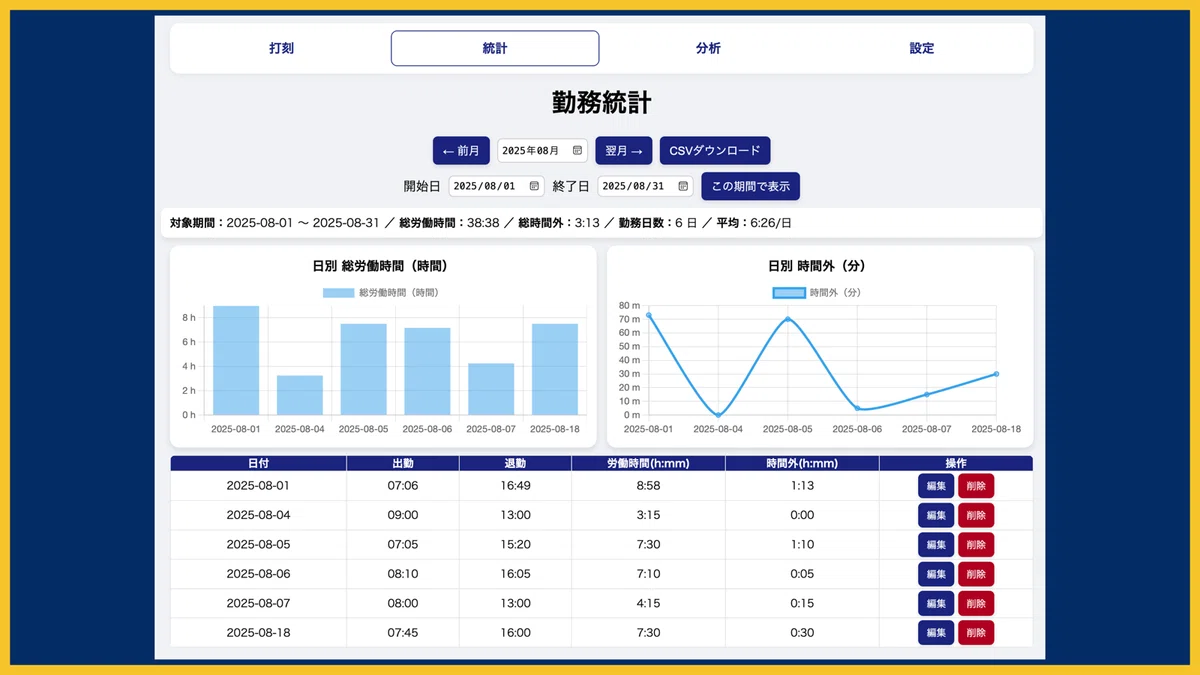Screen dimensions: 1200x675
Task: Click the 2025-08-07 bar in bar chart
Action: tap(491, 389)
